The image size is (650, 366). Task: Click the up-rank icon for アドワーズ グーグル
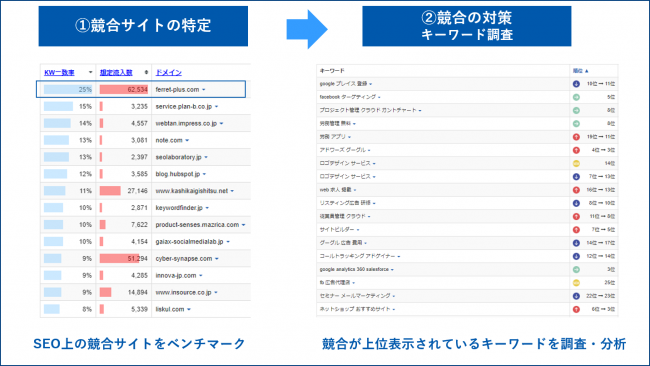[576, 150]
